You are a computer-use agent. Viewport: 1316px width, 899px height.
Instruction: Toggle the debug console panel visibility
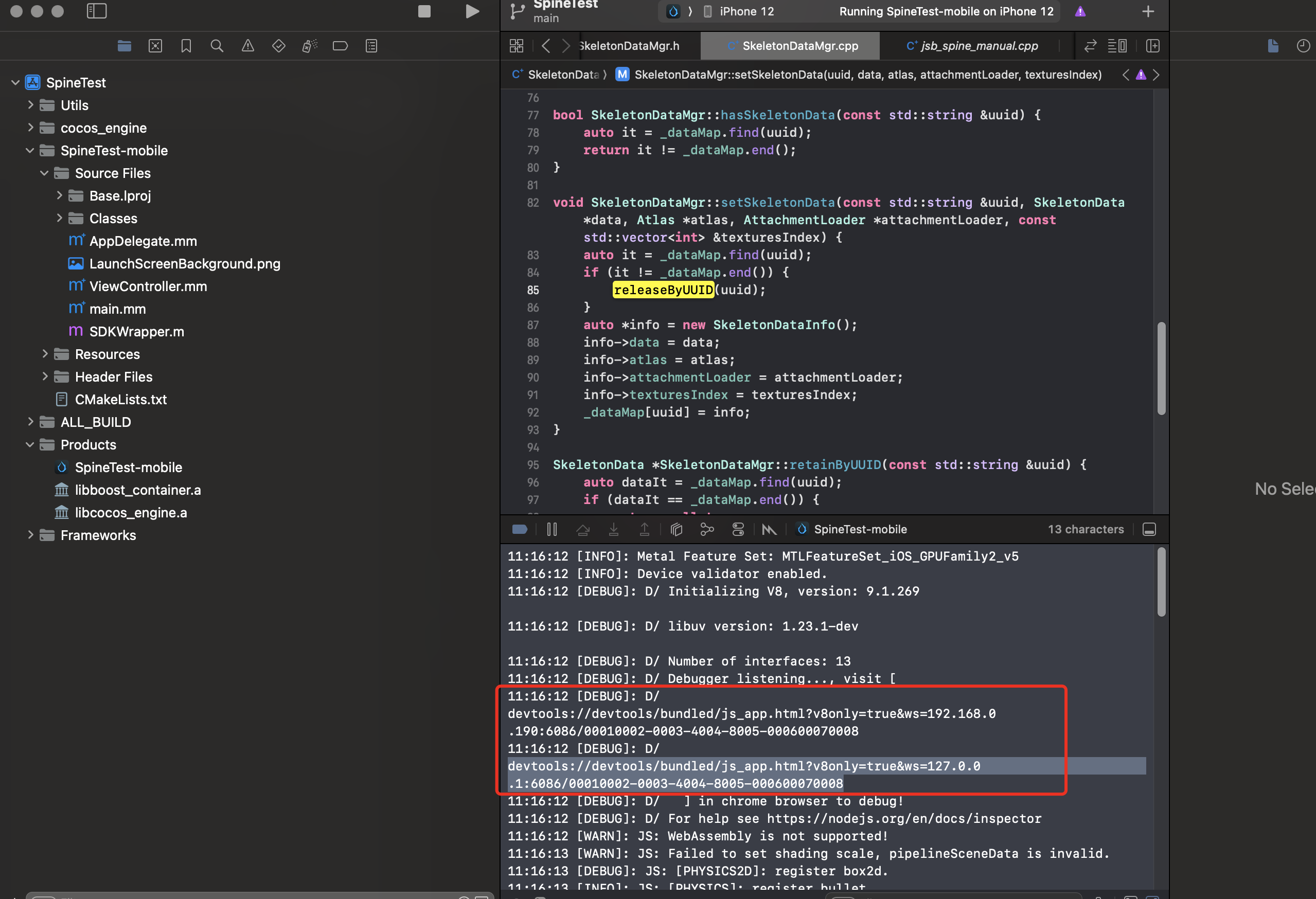[x=1149, y=529]
